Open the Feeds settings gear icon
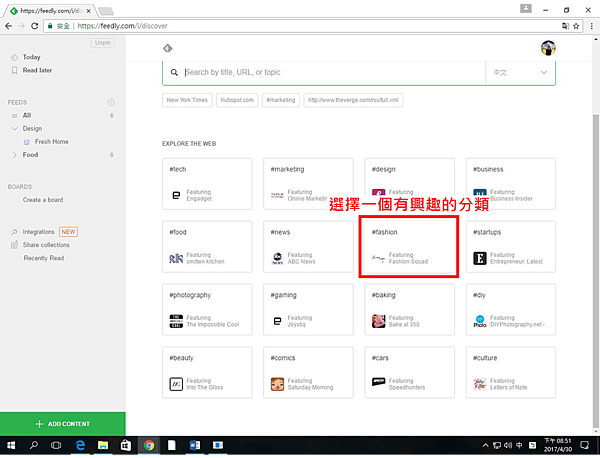600x458 pixels. (x=111, y=103)
